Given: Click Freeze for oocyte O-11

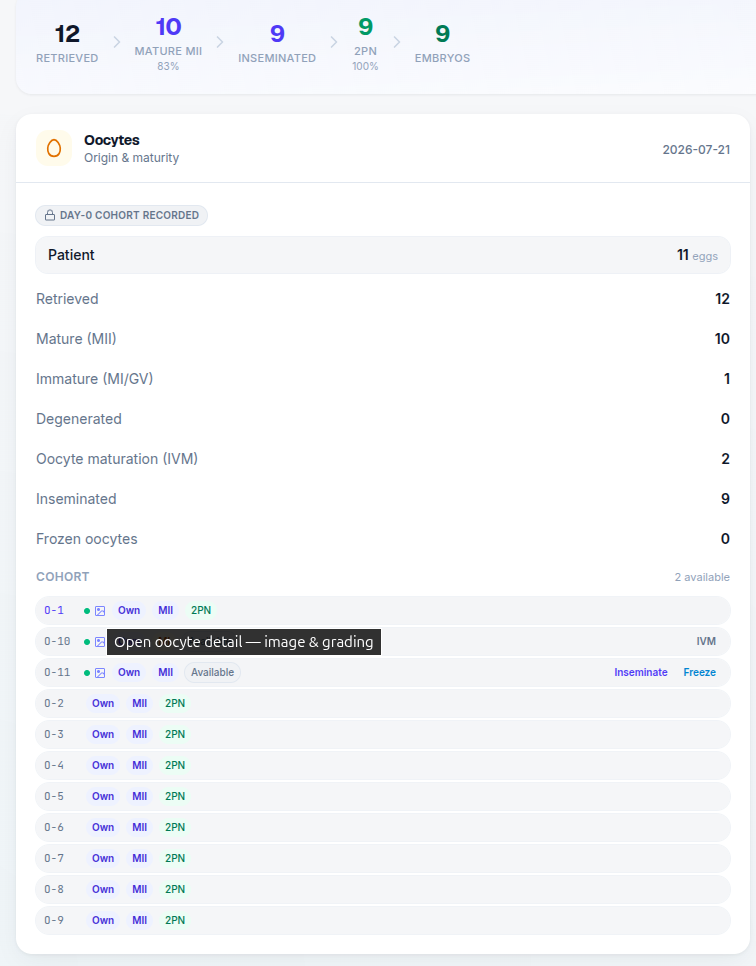Looking at the screenshot, I should 699,672.
